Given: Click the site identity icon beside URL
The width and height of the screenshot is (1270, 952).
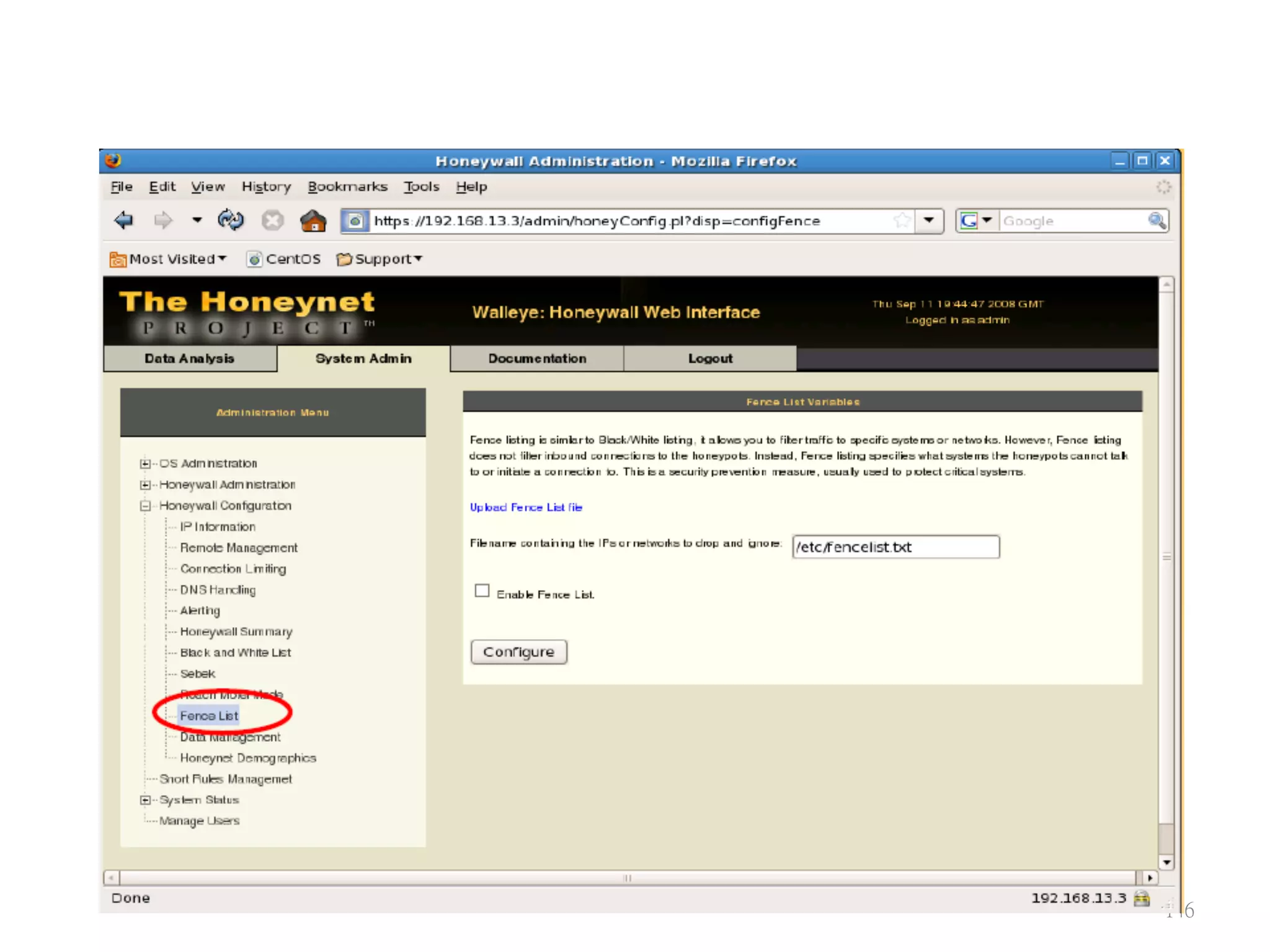Looking at the screenshot, I should (x=355, y=221).
